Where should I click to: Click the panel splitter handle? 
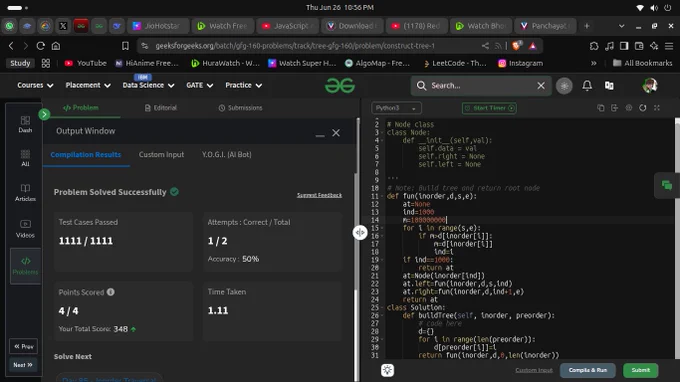tap(360, 232)
